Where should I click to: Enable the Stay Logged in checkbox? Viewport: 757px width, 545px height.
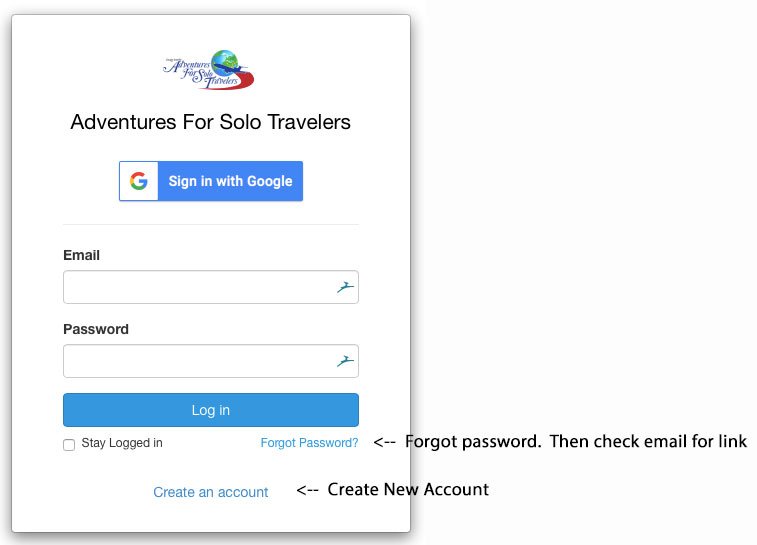[x=69, y=445]
